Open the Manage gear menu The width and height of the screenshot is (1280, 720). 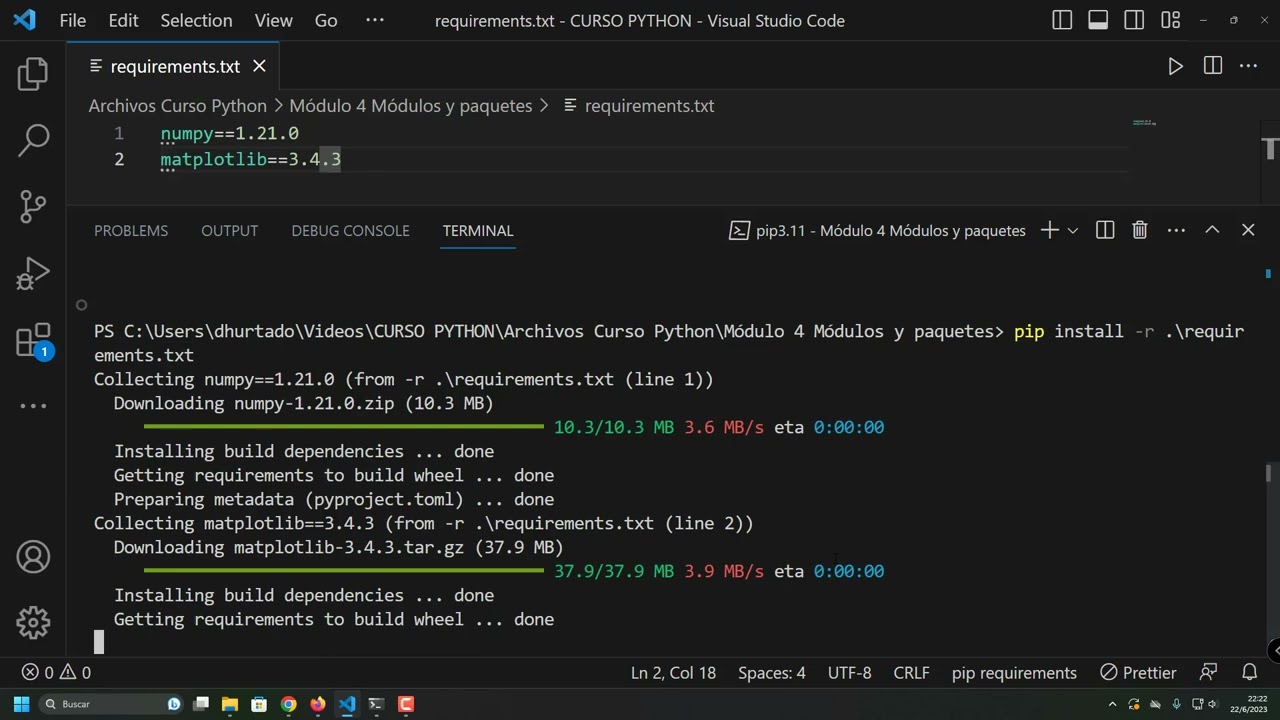[x=33, y=623]
